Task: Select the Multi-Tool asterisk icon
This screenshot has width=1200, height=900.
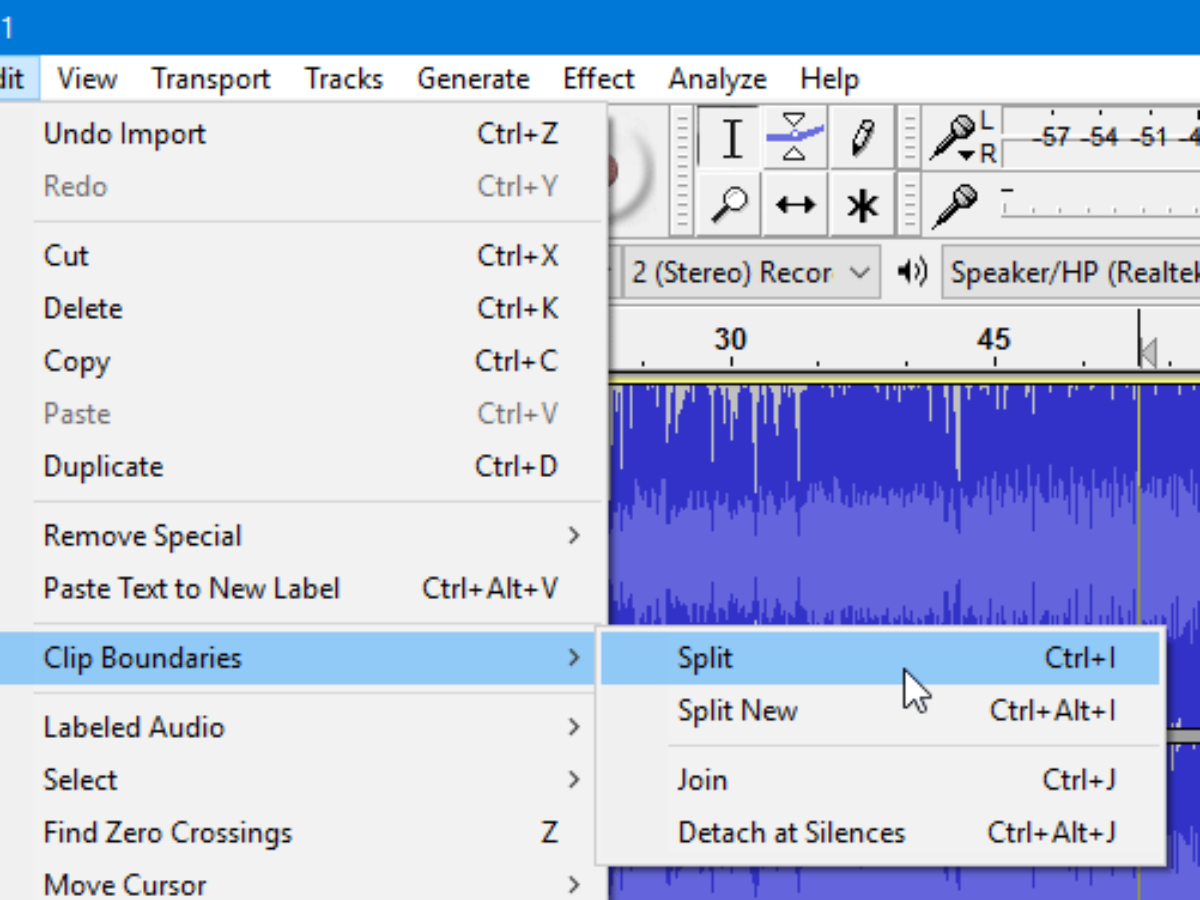Action: (x=861, y=204)
